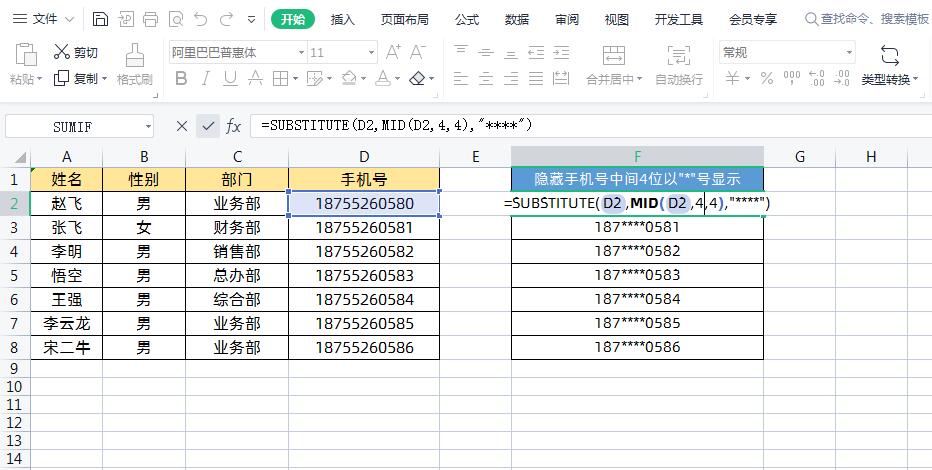Expand the Merge and Center dropdown arrow
Image resolution: width=932 pixels, height=470 pixels.
click(640, 79)
